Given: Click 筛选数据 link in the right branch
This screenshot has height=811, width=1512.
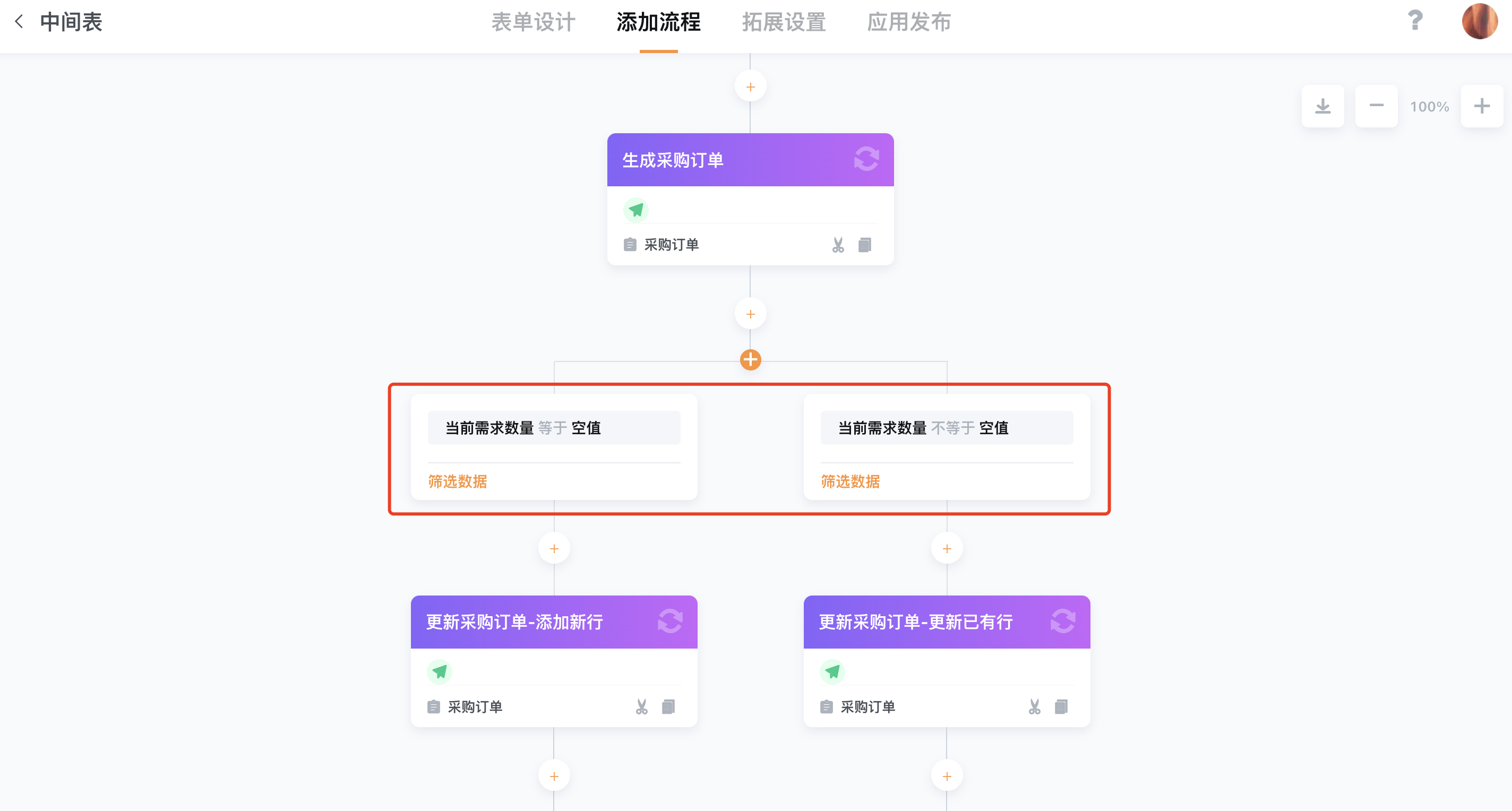Looking at the screenshot, I should [x=850, y=481].
